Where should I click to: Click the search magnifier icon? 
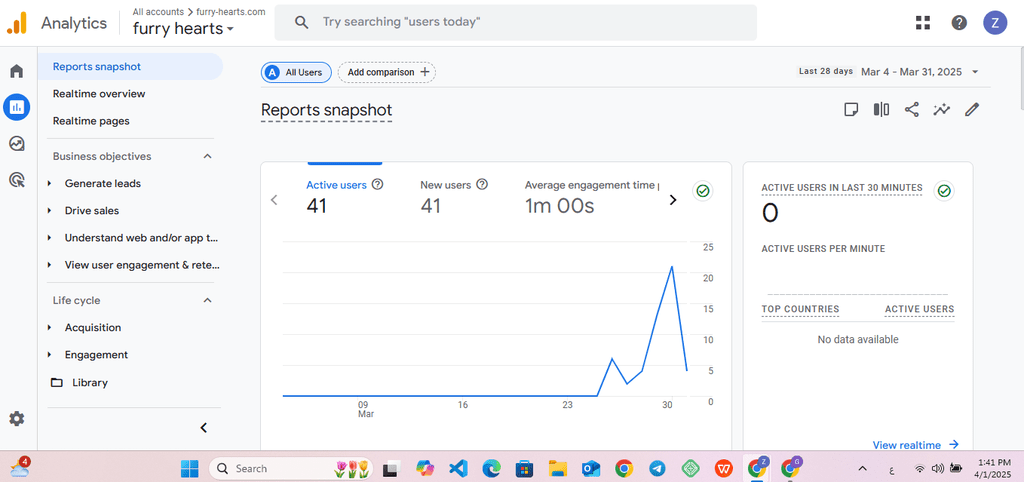click(301, 22)
